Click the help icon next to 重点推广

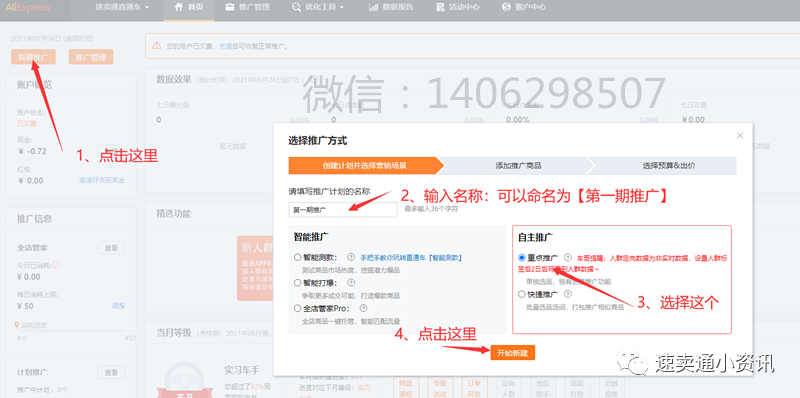(x=568, y=257)
